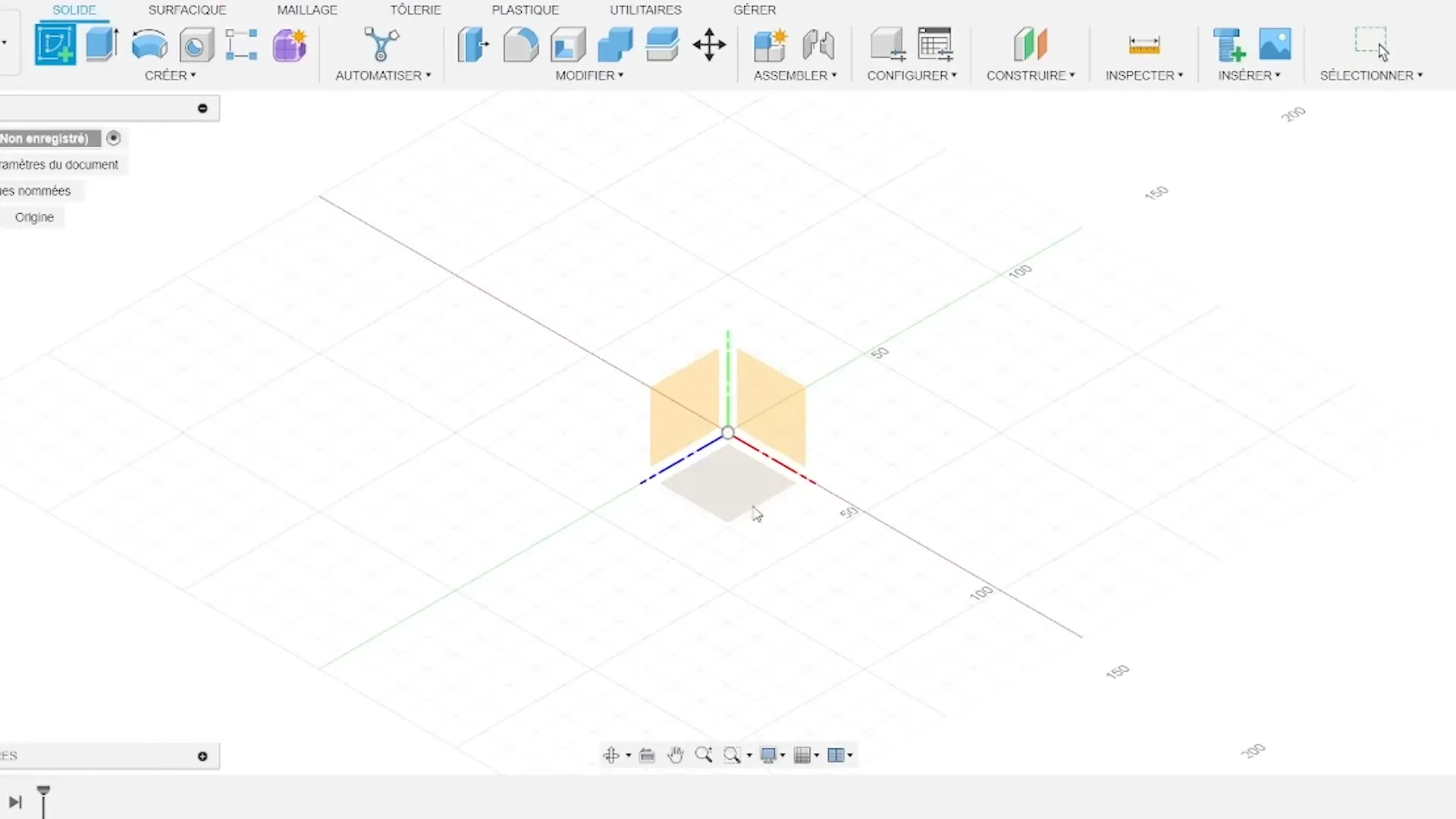Start a new sketch with Create Sketch icon
This screenshot has width=1456, height=819.
55,45
